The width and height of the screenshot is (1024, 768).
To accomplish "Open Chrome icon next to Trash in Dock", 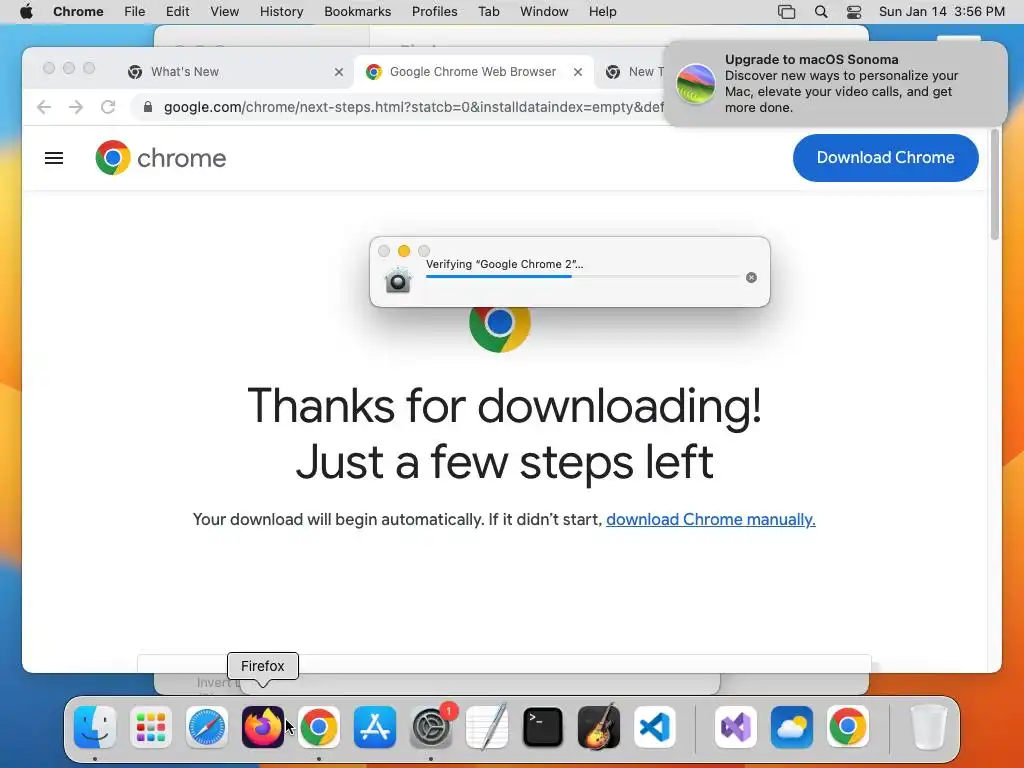I will point(848,727).
